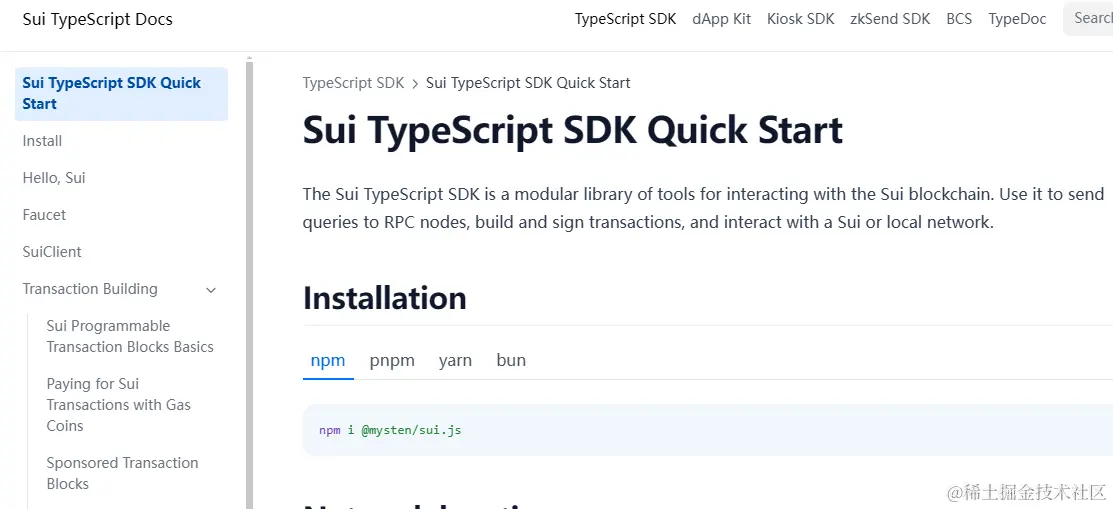This screenshot has height=509, width=1113.
Task: Open the Install sidebar page
Action: 42,141
